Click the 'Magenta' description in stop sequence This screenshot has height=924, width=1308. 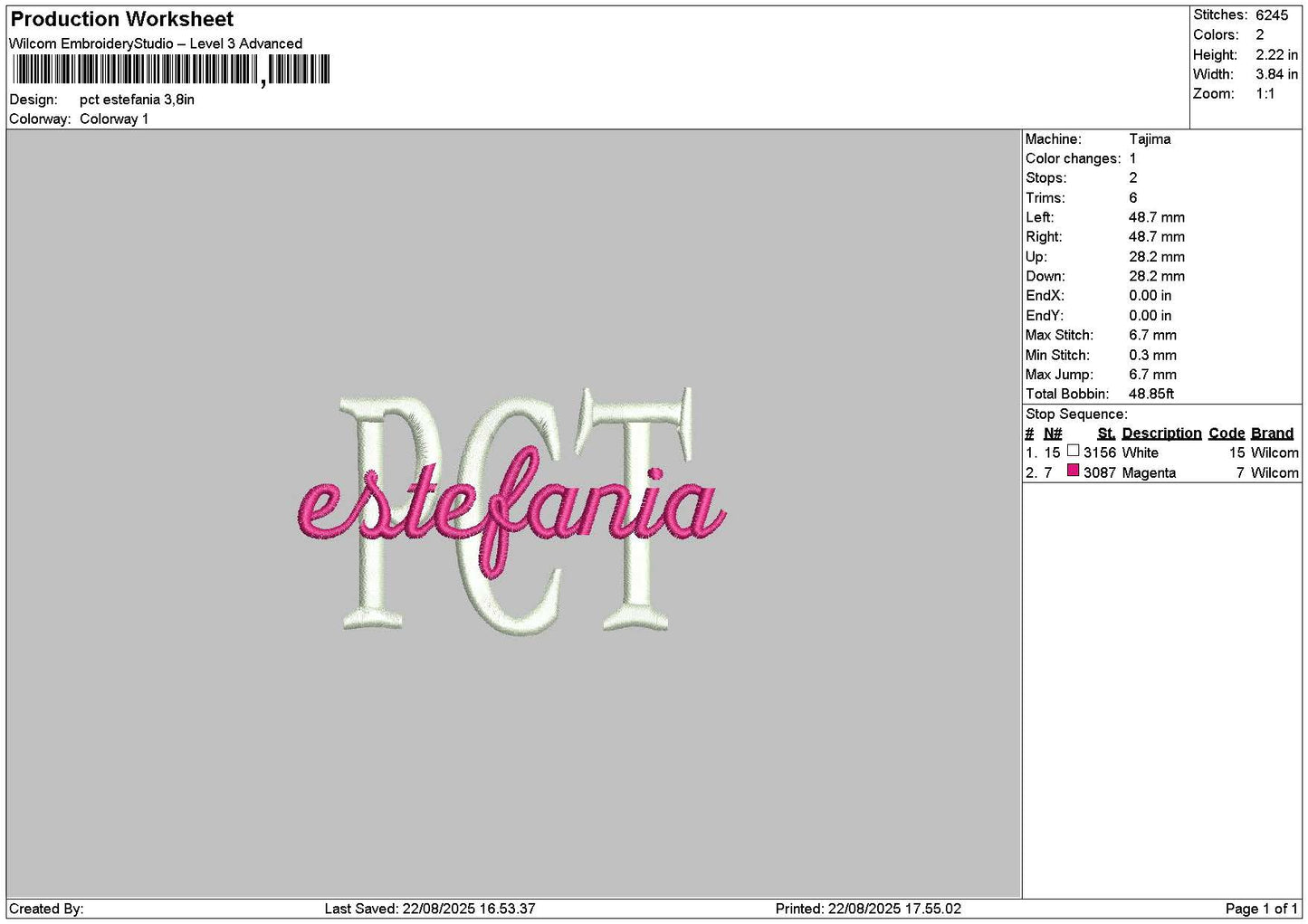pos(1150,472)
